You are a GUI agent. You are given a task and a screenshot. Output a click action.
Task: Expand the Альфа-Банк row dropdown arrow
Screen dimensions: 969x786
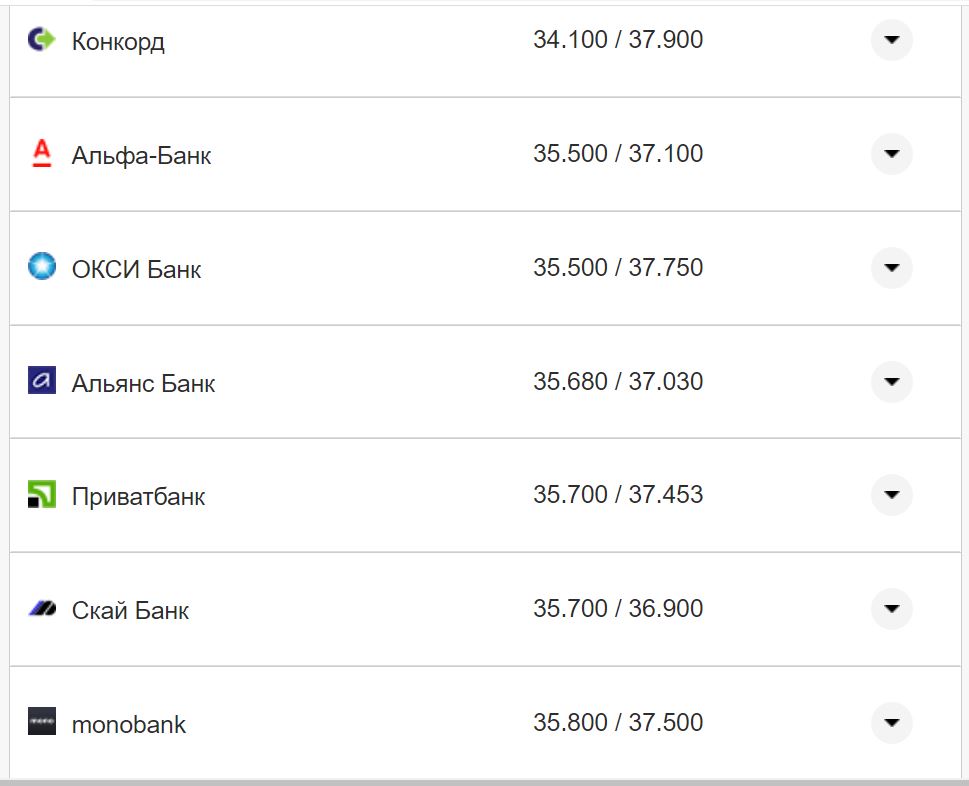891,154
